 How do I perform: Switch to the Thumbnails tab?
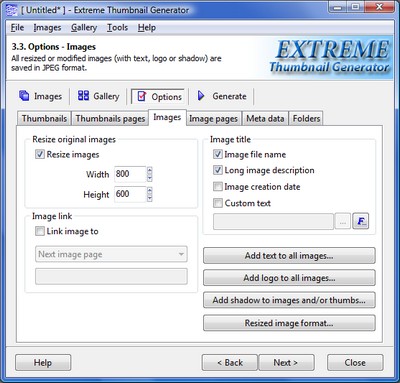[44, 119]
